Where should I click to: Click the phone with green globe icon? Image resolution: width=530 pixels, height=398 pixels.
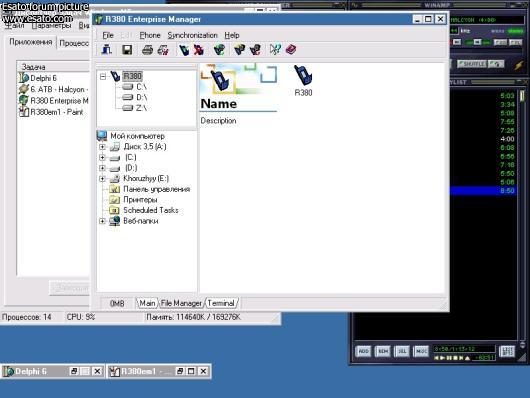[x=219, y=50]
